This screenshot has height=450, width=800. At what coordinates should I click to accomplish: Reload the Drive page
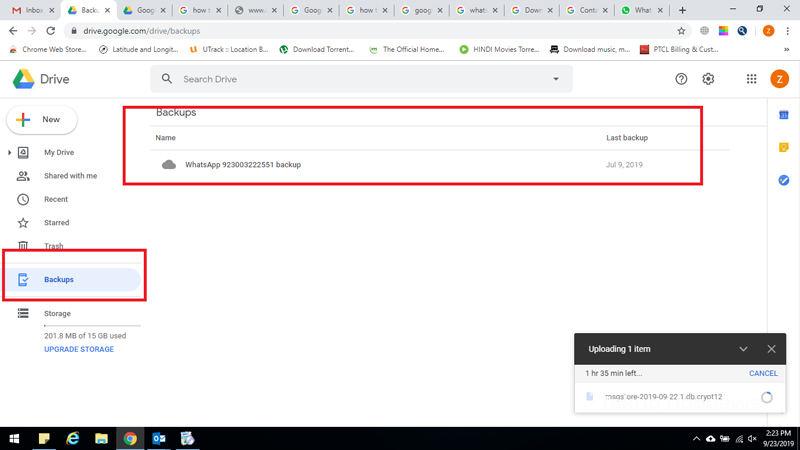pyautogui.click(x=51, y=31)
